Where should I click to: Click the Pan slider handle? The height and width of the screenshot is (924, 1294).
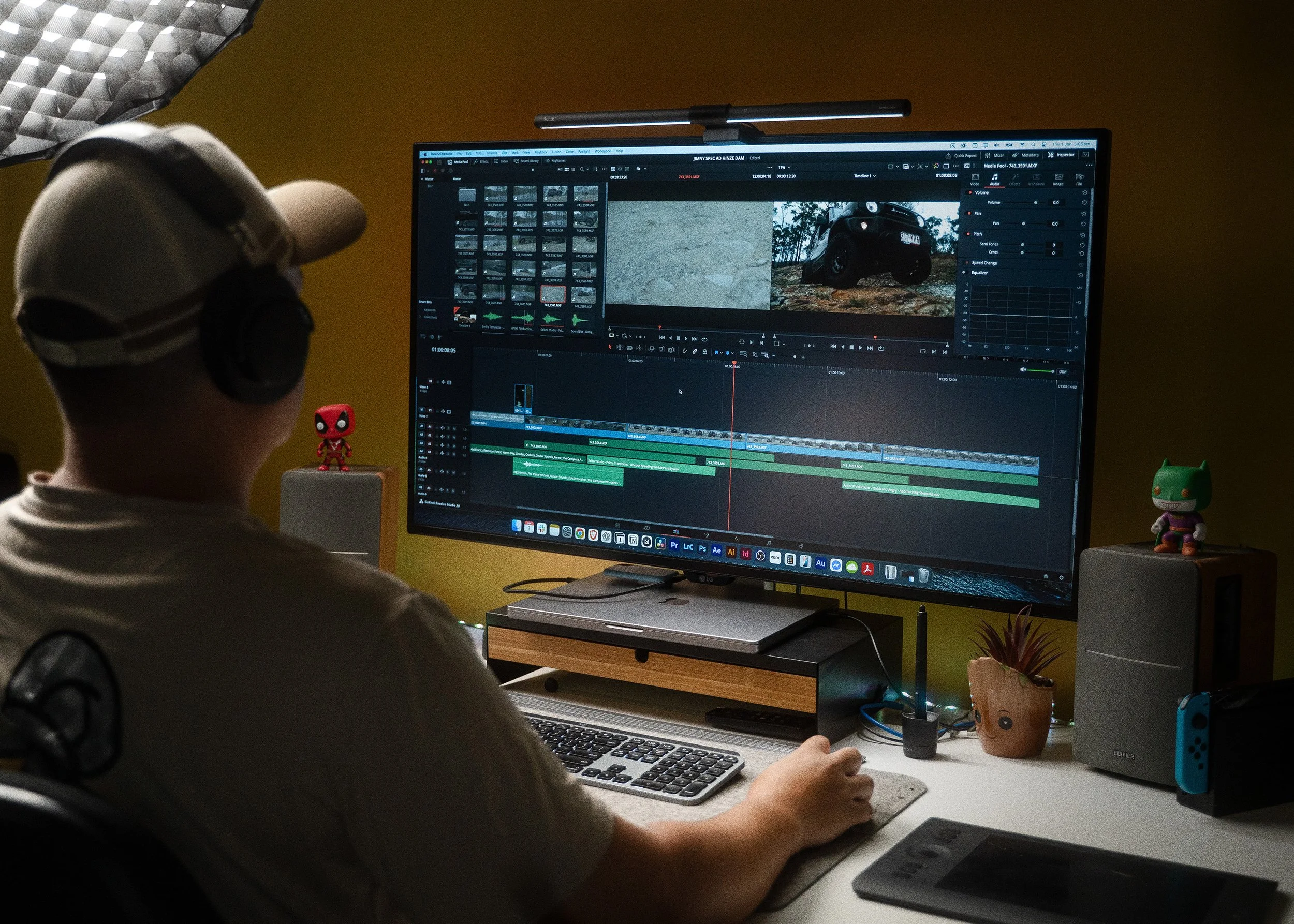coord(1023,223)
